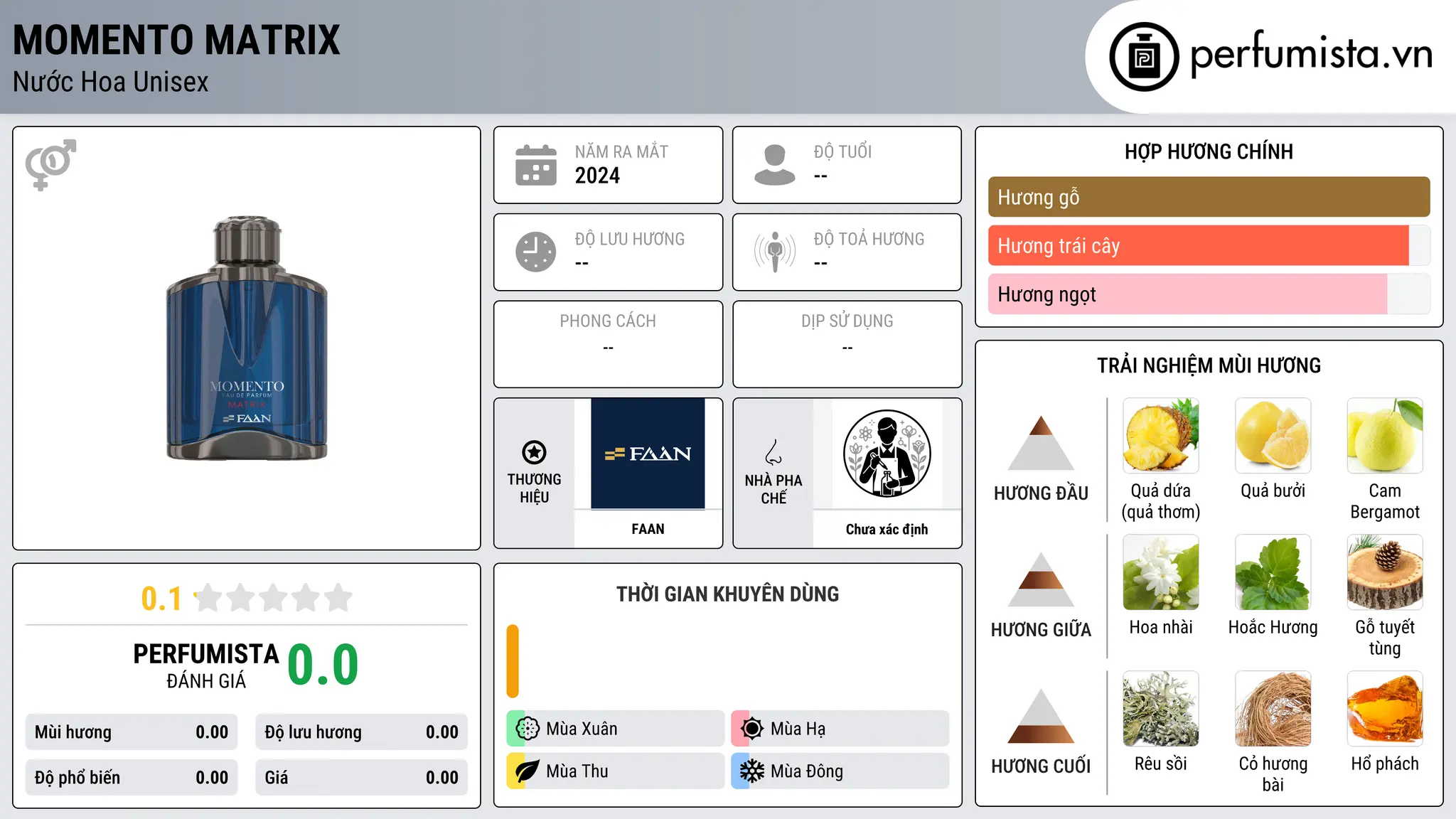Viewport: 1456px width, 819px height.
Task: Click the DỊP SỬ DỤNG label
Action: [847, 321]
